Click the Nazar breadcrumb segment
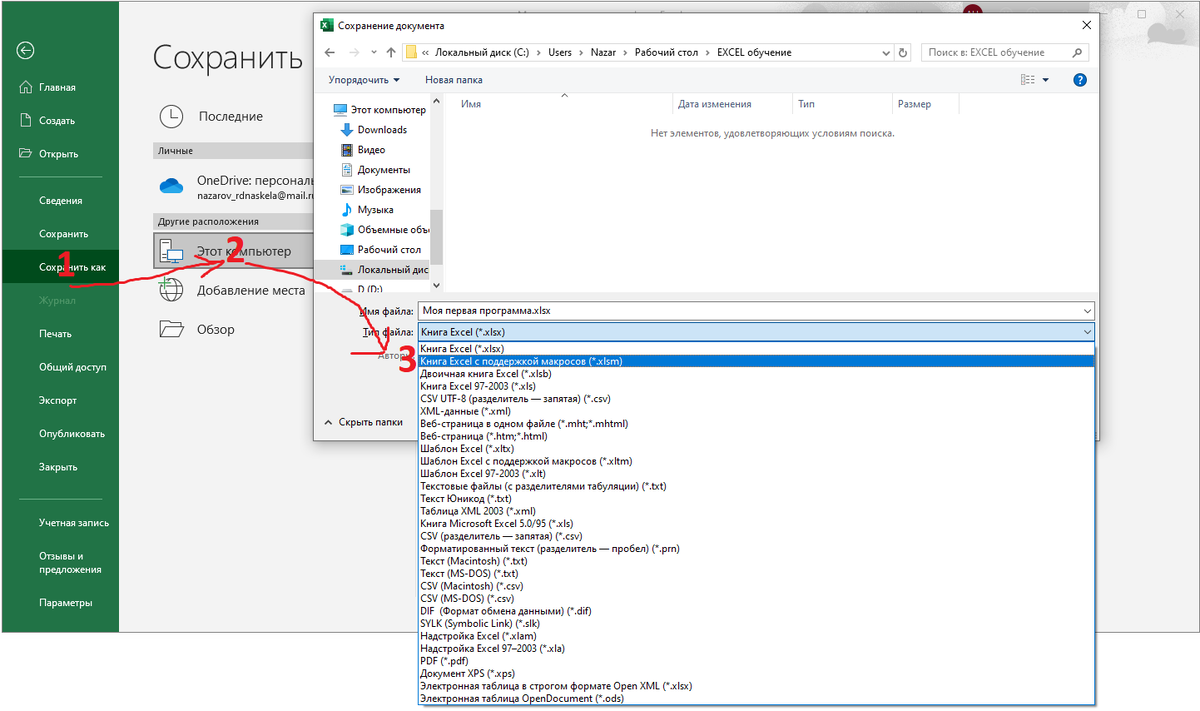This screenshot has height=711, width=1200. click(x=603, y=52)
